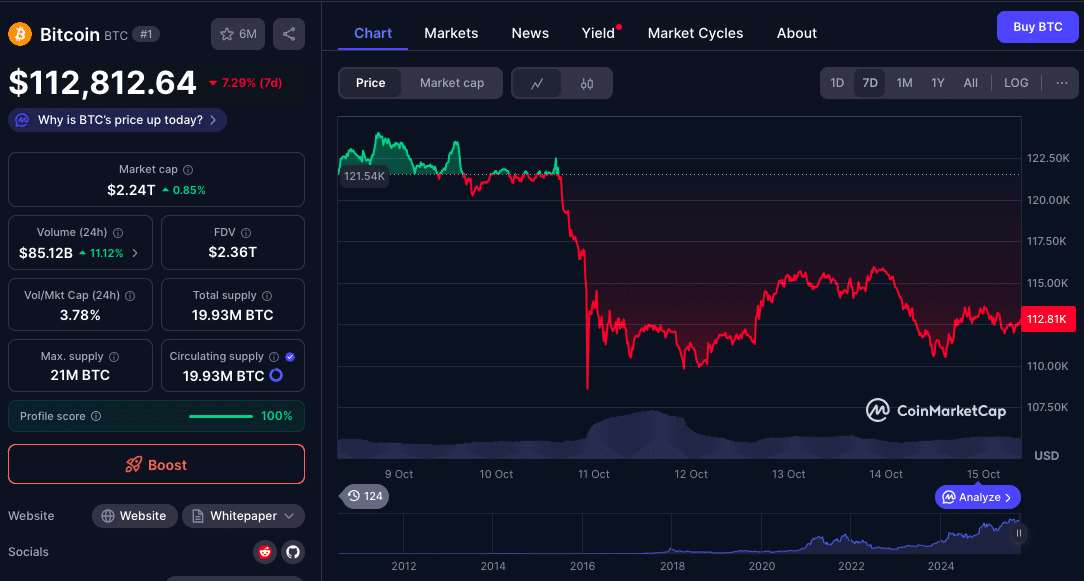Click the history 124 badge
1084x581 pixels.
click(x=365, y=496)
